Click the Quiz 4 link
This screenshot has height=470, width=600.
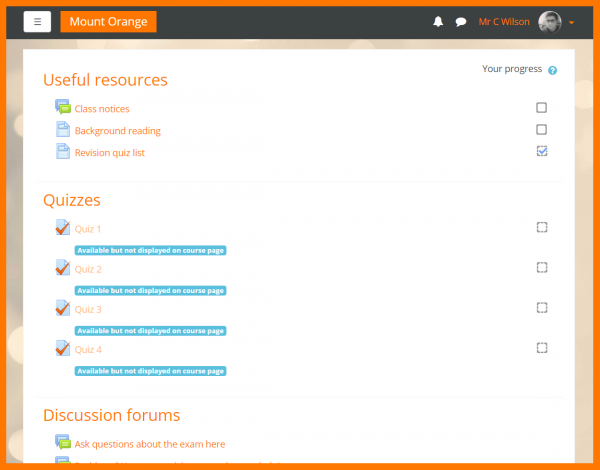(88, 349)
